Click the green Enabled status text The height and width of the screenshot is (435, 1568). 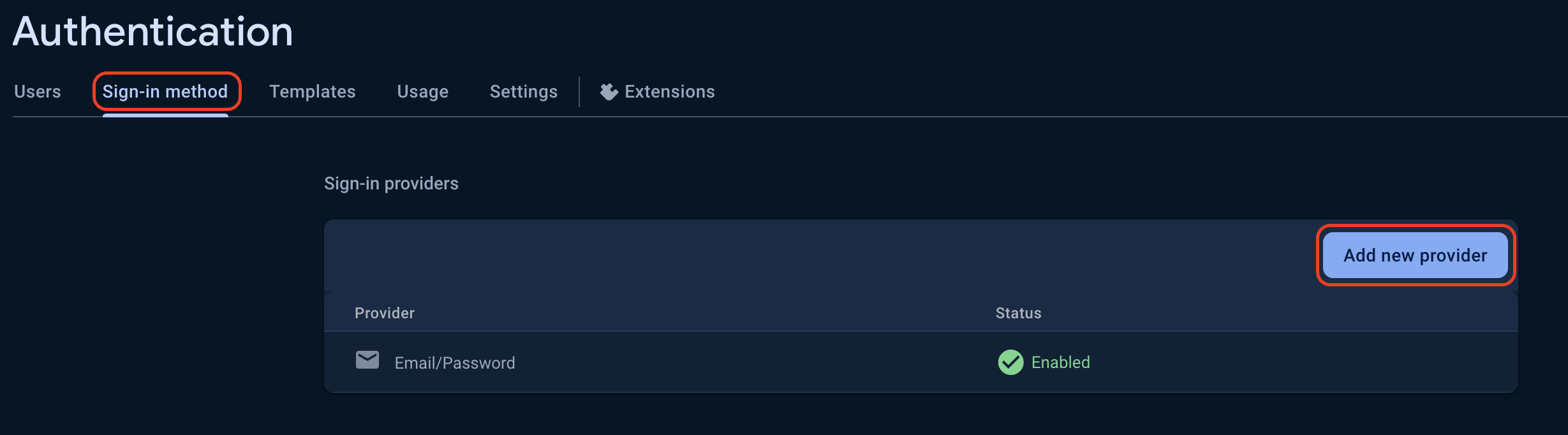(1061, 362)
